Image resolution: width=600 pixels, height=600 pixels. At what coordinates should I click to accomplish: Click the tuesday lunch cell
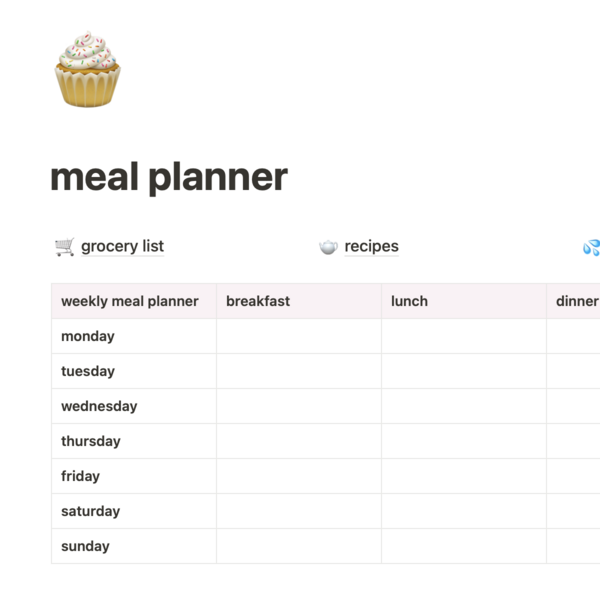pyautogui.click(x=464, y=371)
